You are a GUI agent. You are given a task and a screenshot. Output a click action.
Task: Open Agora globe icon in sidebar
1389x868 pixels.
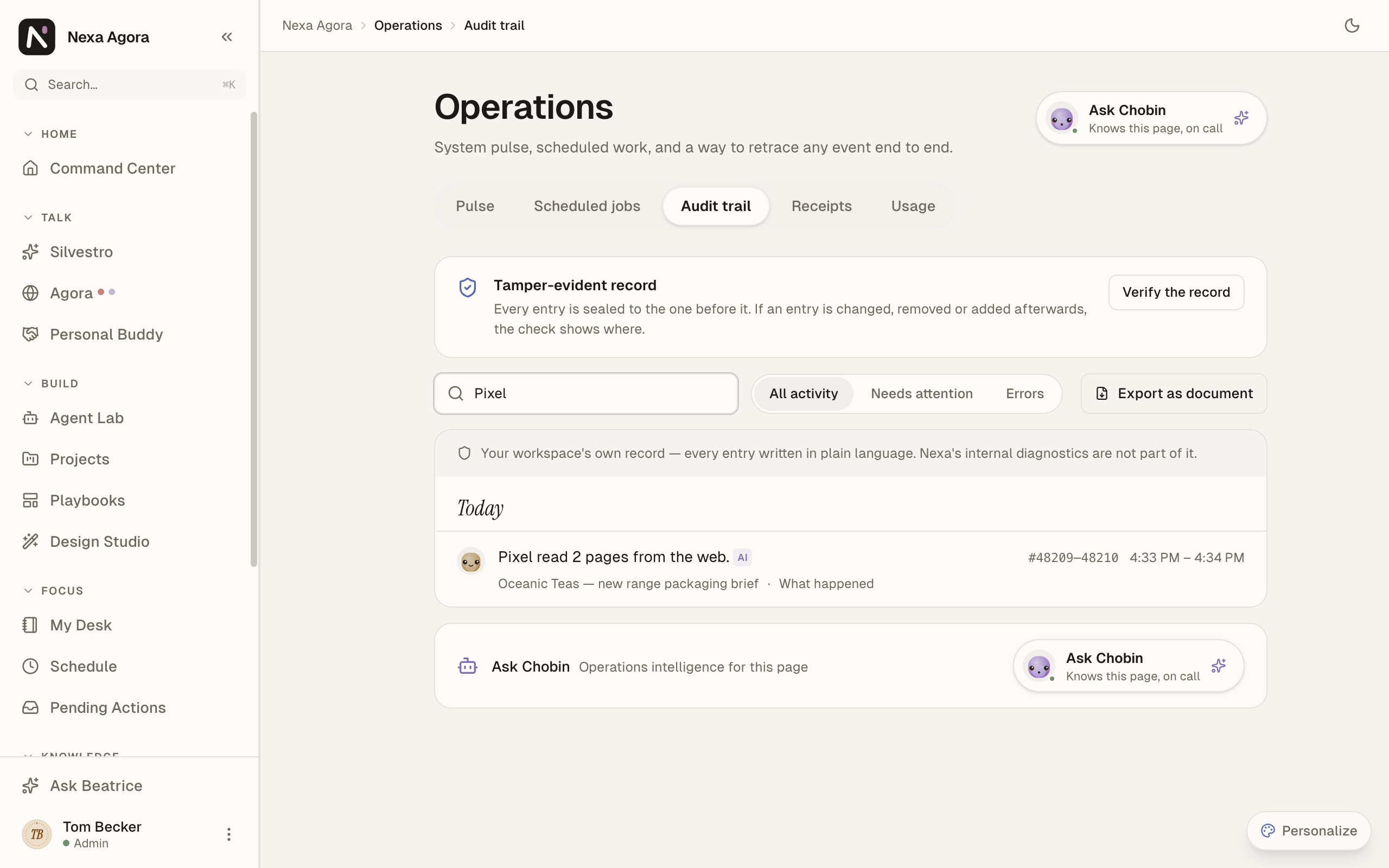click(30, 293)
